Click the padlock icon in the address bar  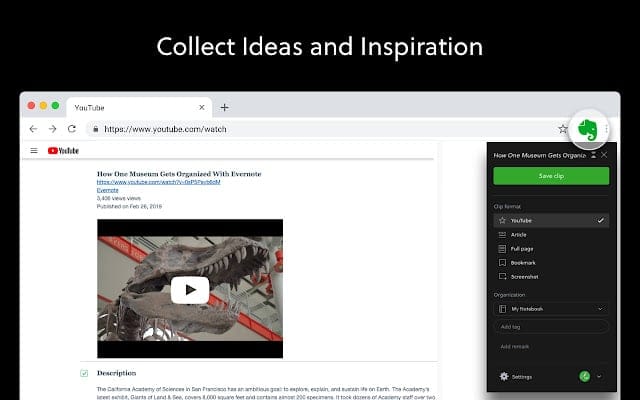coord(96,129)
